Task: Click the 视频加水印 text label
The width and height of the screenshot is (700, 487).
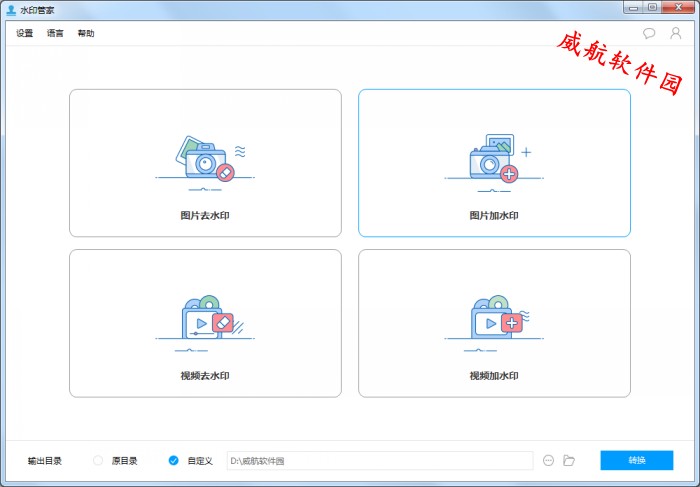Action: click(x=494, y=376)
